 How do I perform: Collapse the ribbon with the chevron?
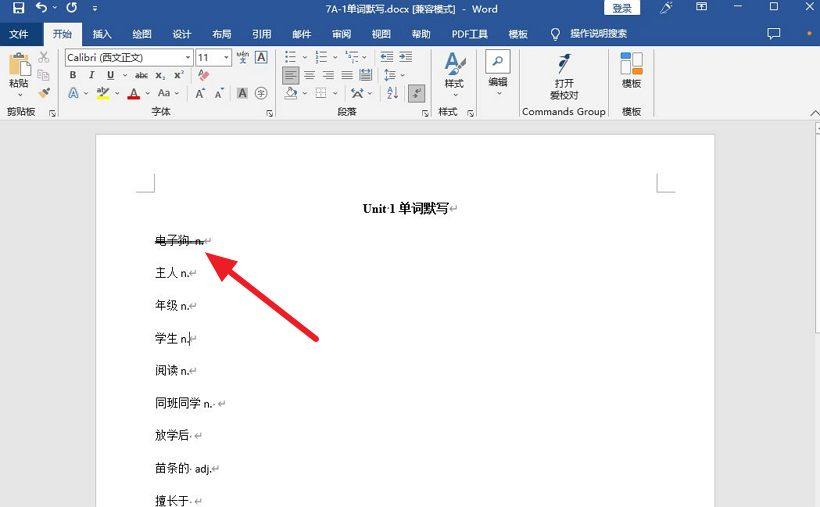[814, 112]
